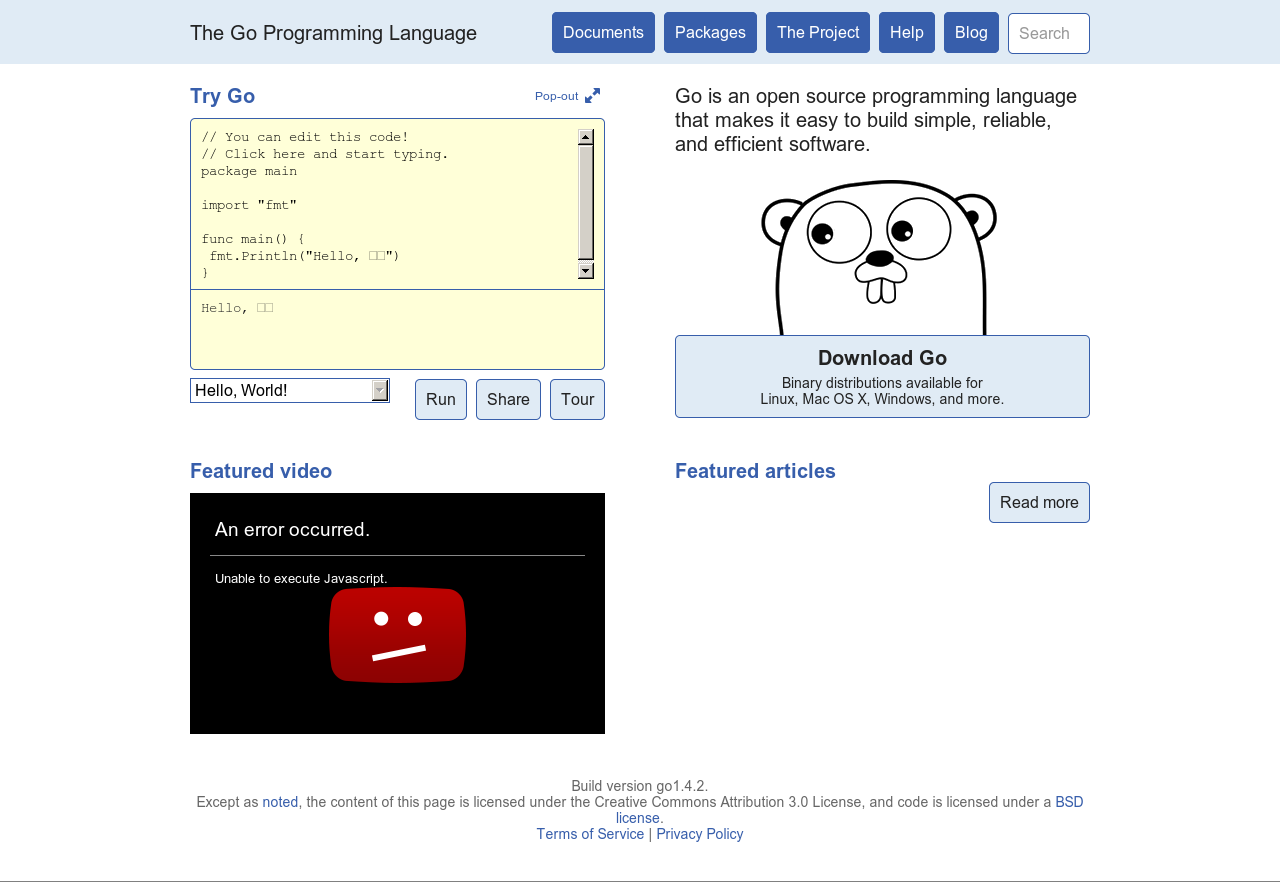Click the Go gopher mascot image

pos(879,257)
